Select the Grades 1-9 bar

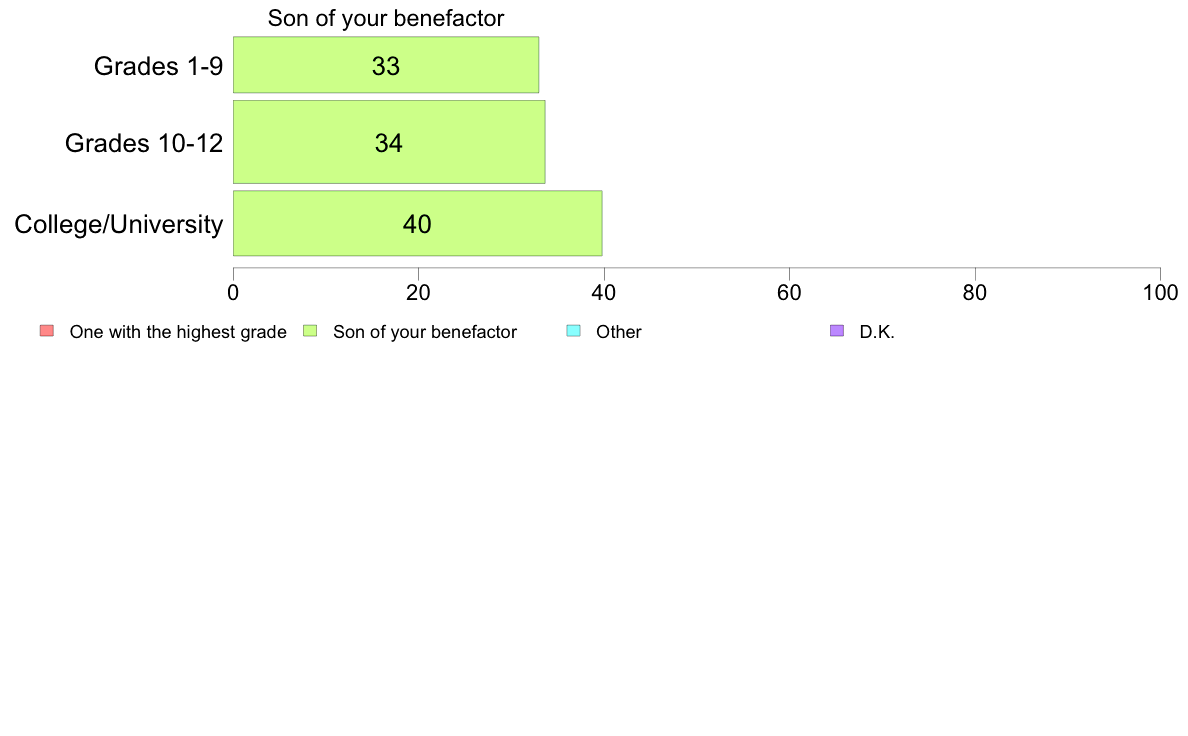coord(386,65)
